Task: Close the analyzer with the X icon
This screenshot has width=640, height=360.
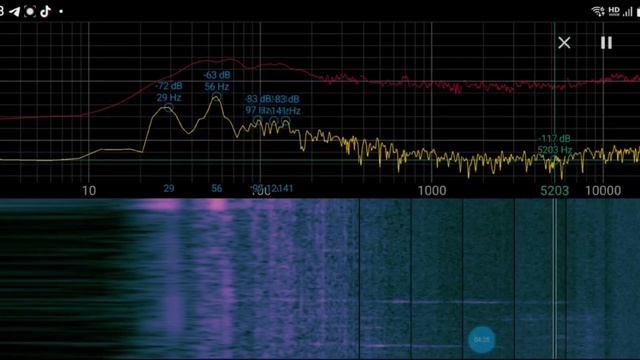Action: [564, 42]
